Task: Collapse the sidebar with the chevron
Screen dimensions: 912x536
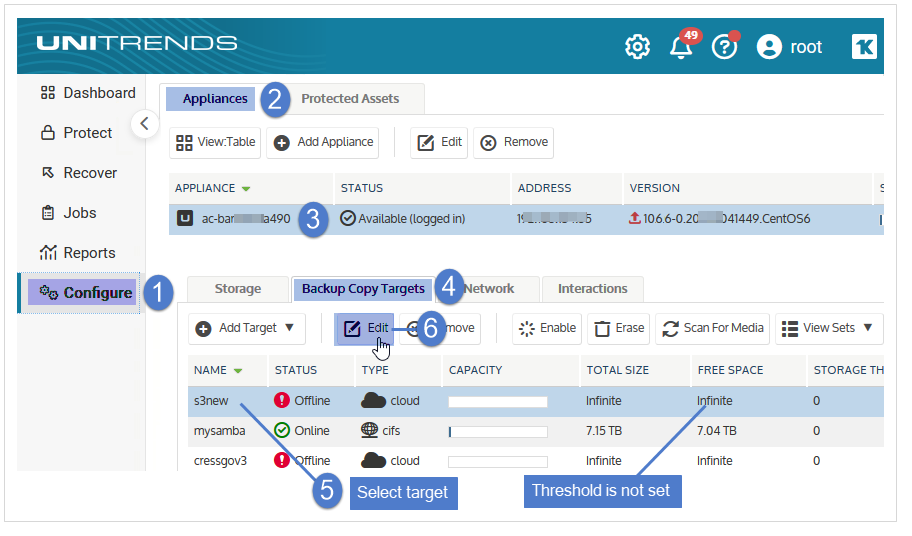Action: click(146, 125)
